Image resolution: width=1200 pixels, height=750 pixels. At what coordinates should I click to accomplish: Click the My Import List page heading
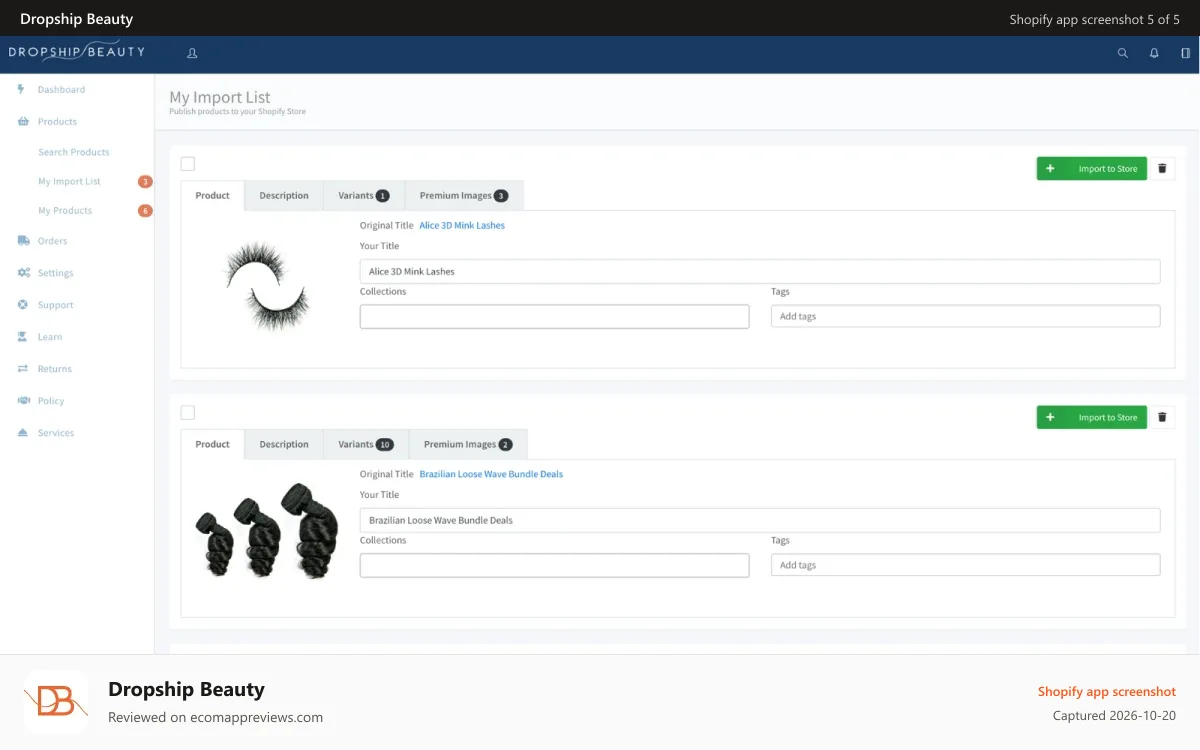tap(220, 97)
